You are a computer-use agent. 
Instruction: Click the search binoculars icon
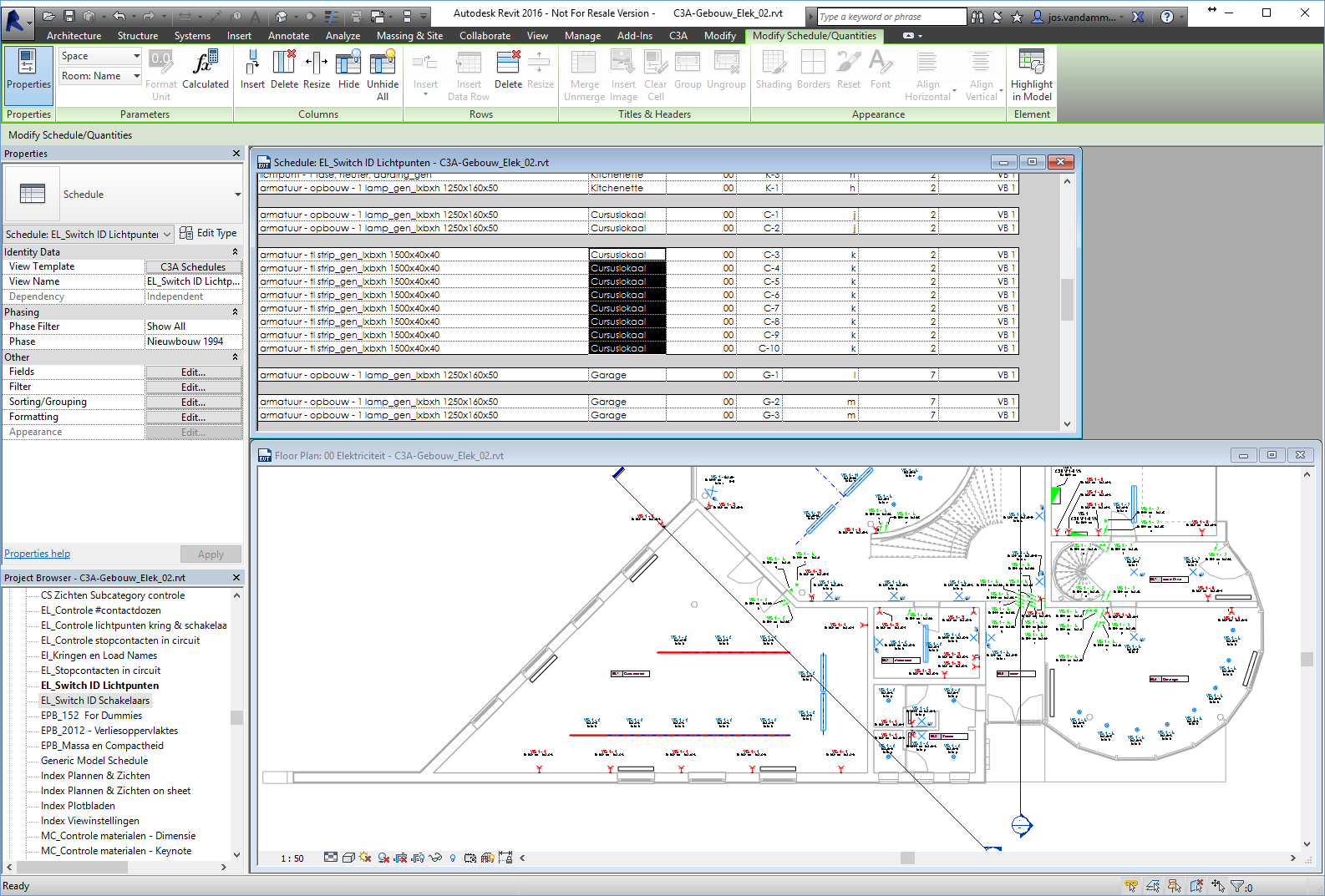(x=977, y=16)
